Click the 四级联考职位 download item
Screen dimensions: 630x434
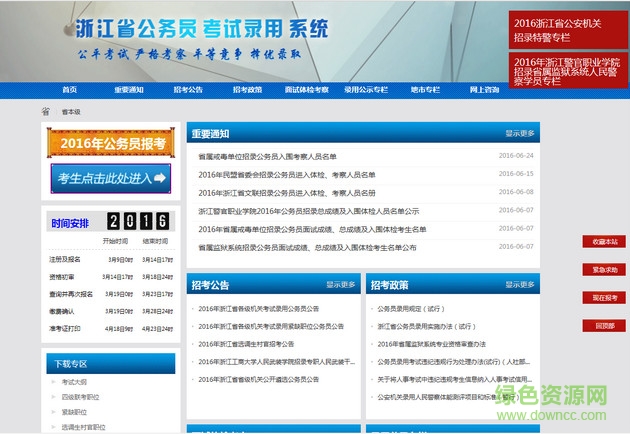click(80, 397)
